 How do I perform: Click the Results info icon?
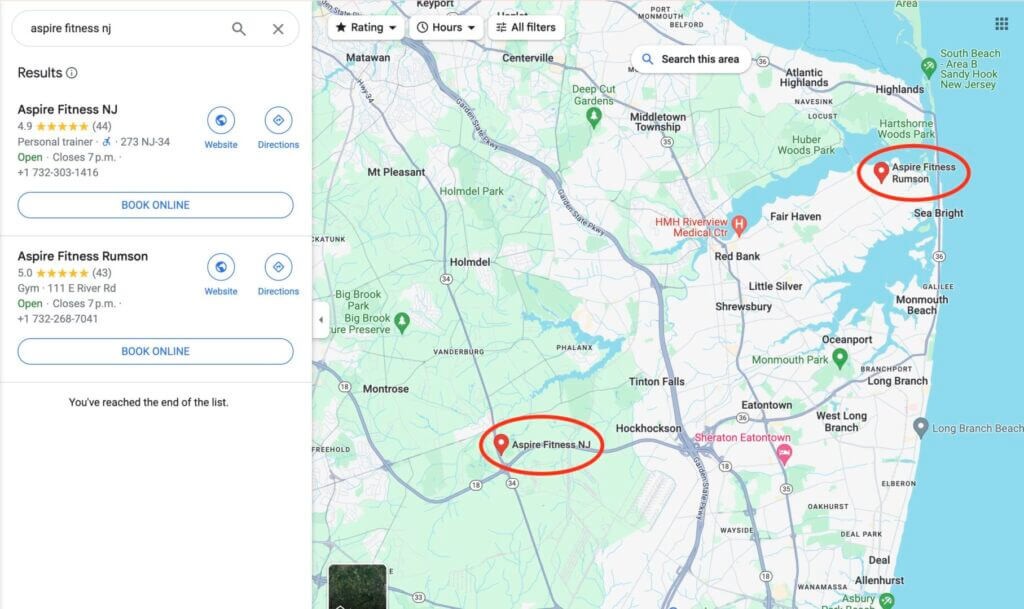(x=71, y=73)
